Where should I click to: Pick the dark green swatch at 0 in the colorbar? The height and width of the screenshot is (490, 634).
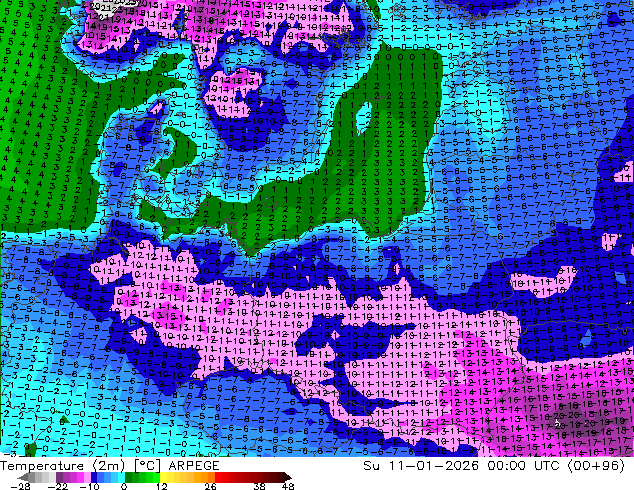(x=129, y=477)
